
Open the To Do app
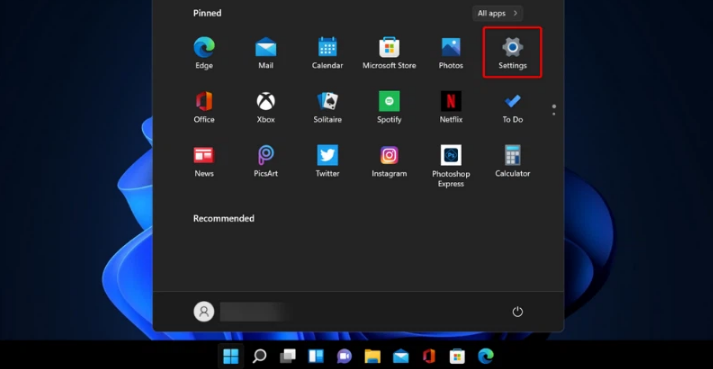coord(512,107)
